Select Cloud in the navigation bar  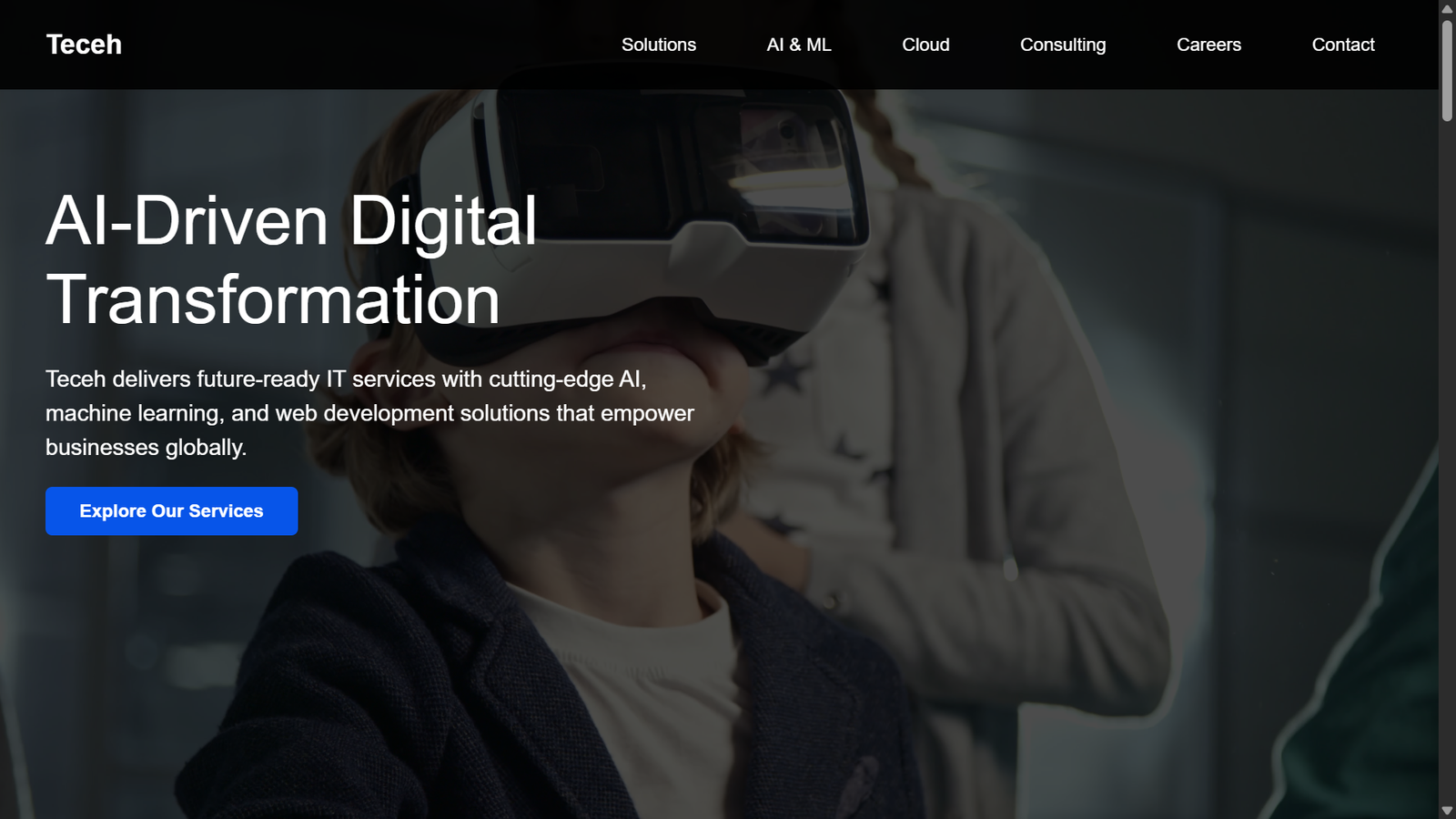(925, 45)
